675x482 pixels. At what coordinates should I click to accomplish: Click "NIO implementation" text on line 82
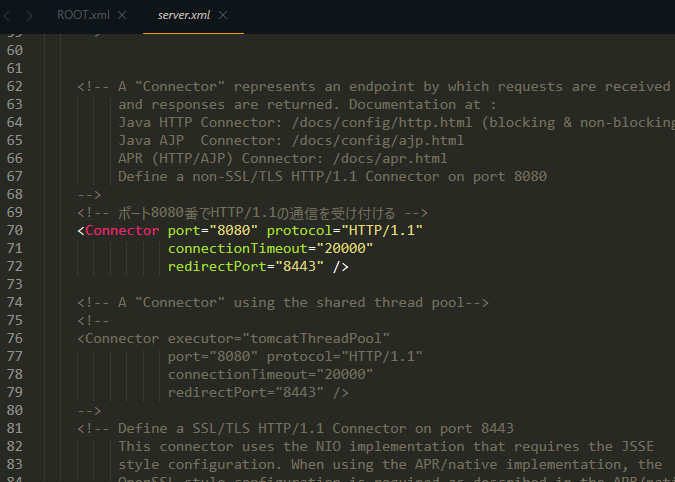[390, 446]
